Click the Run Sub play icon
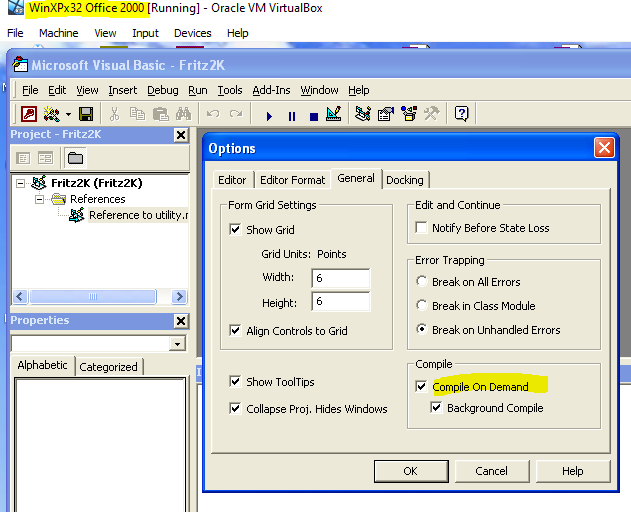Viewport: 631px width, 512px height. tap(269, 116)
